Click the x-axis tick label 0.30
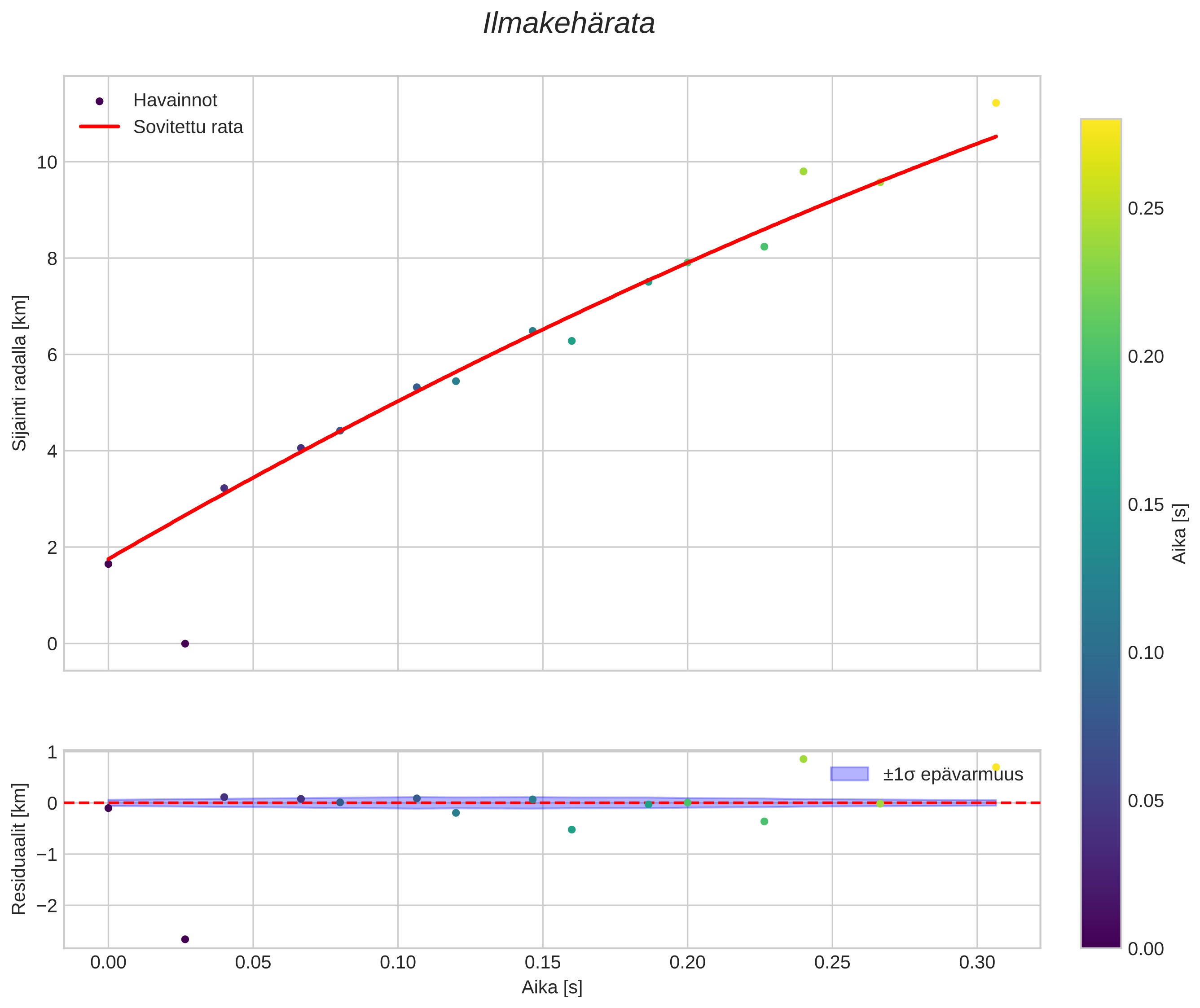The image size is (1200, 1008). pyautogui.click(x=977, y=963)
